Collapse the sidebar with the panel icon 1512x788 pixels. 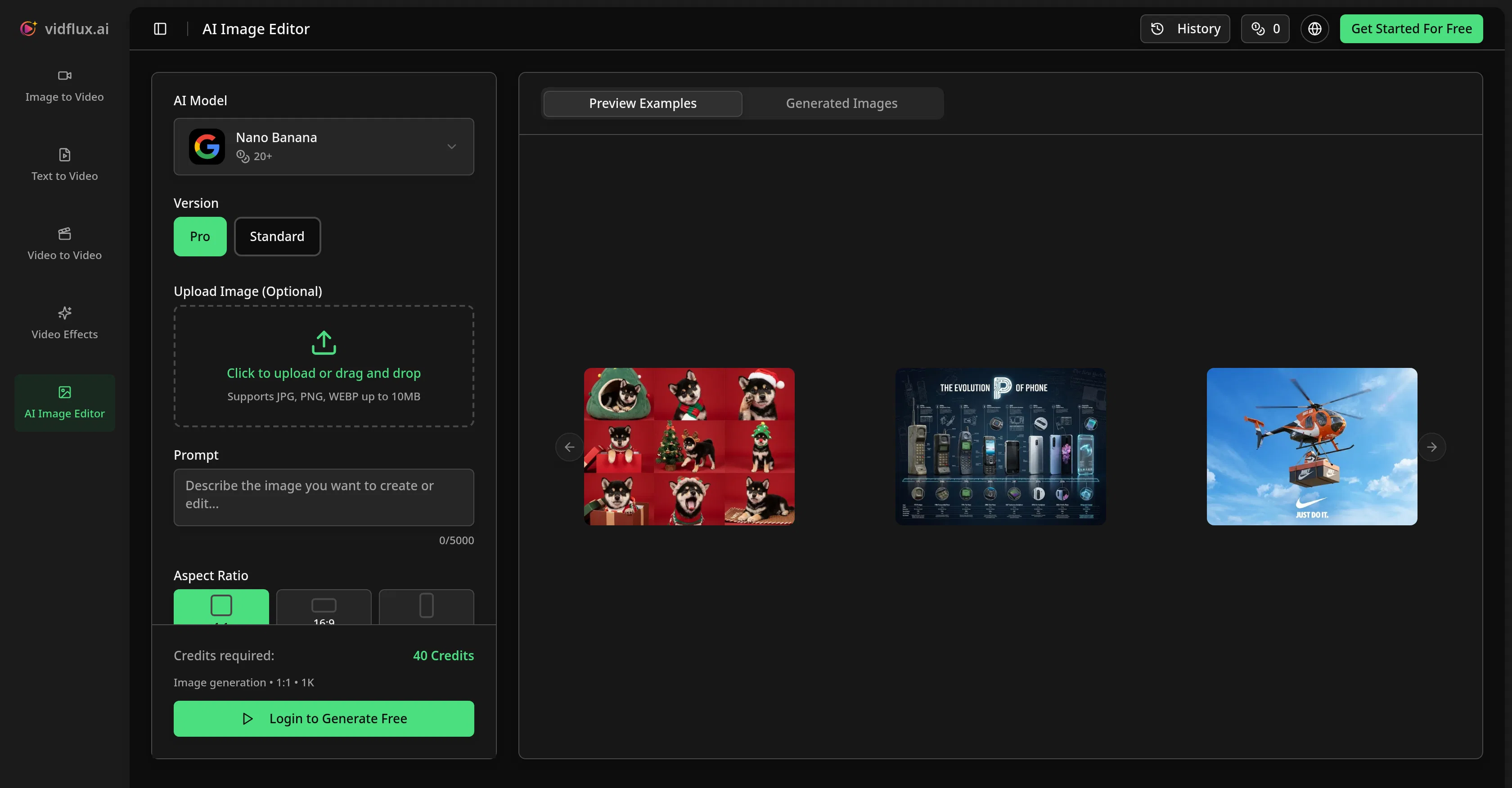click(x=160, y=28)
